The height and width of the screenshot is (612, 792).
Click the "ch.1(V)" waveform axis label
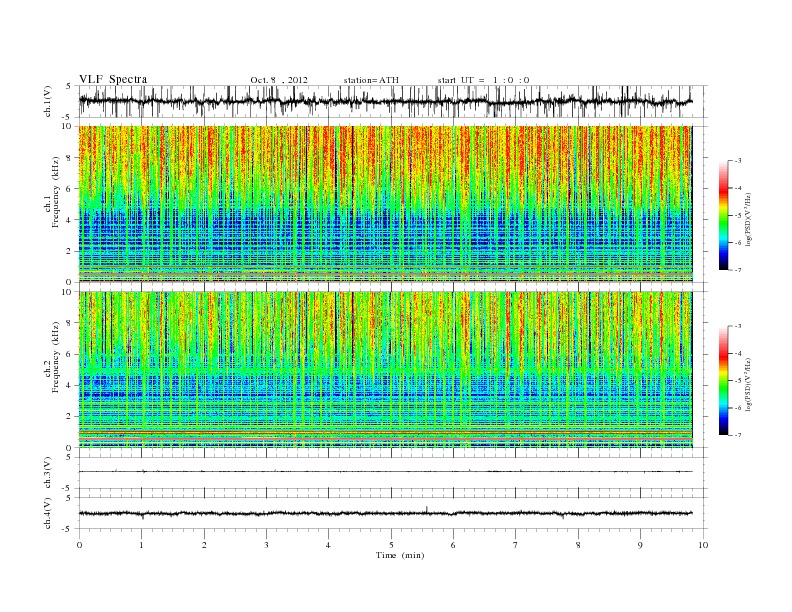pyautogui.click(x=47, y=101)
